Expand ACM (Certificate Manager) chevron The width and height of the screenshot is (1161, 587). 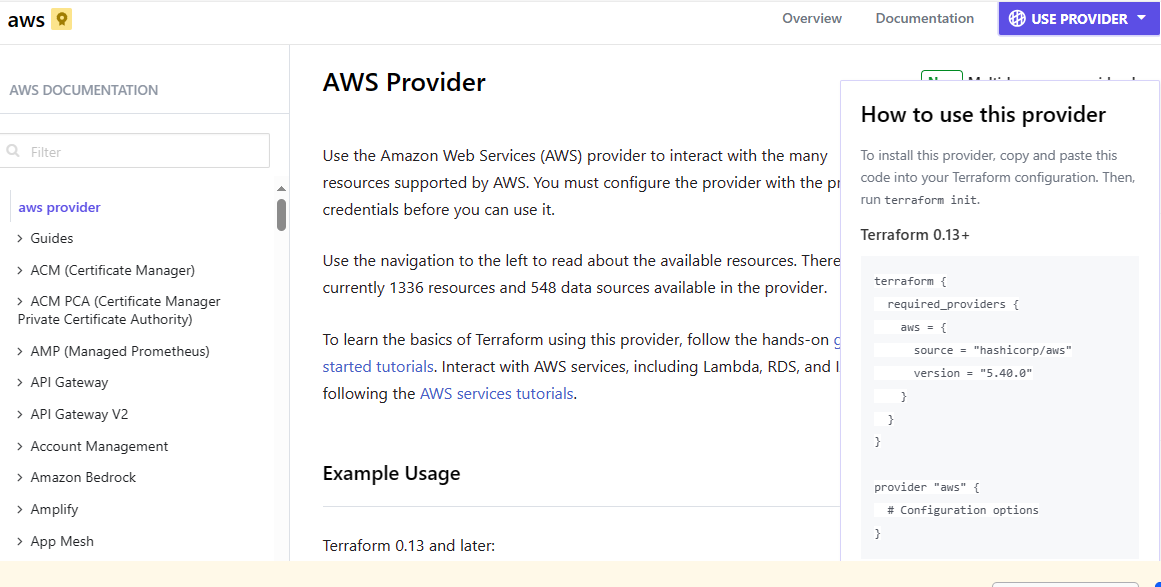click(20, 270)
